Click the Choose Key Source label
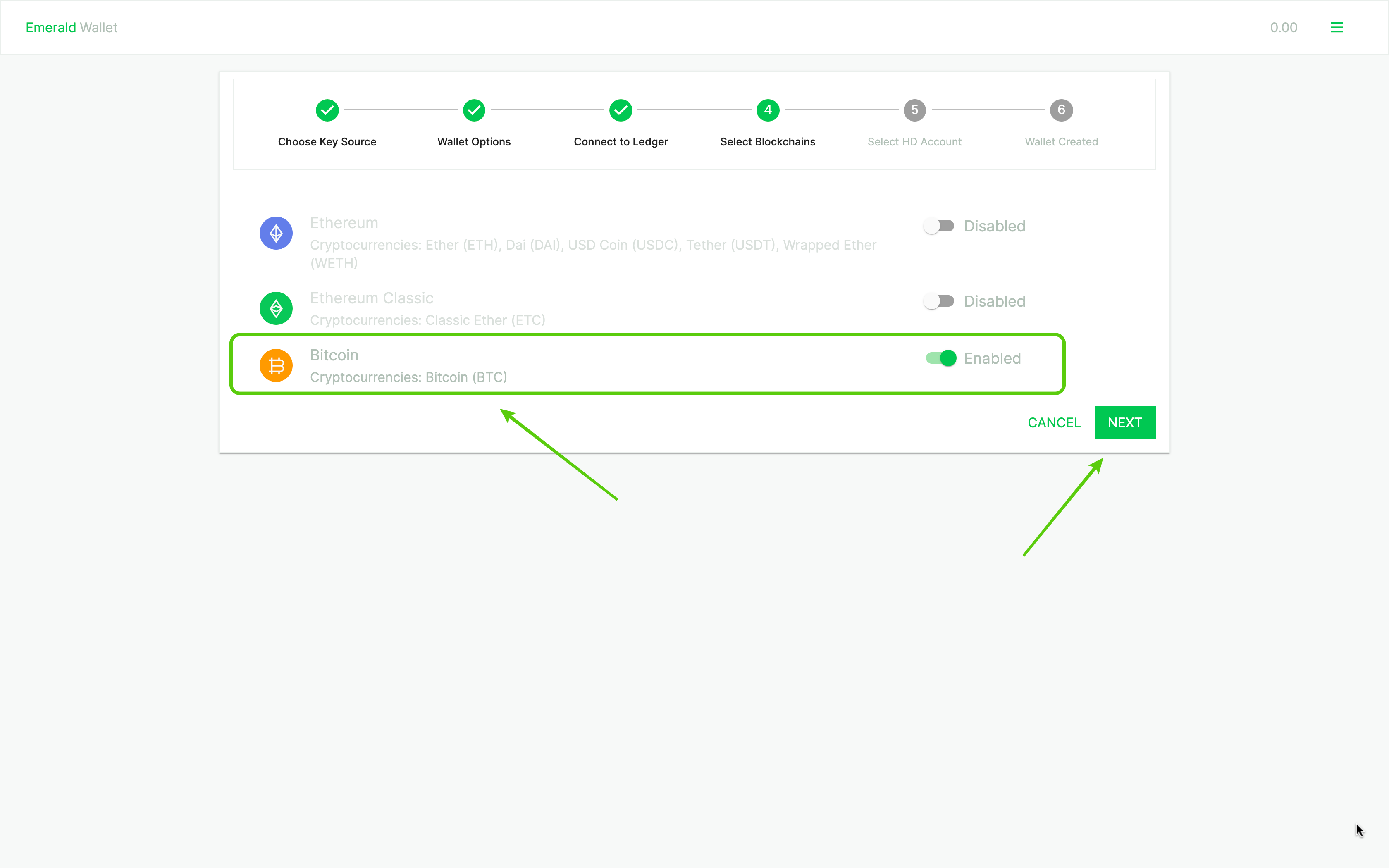1389x868 pixels. point(327,142)
